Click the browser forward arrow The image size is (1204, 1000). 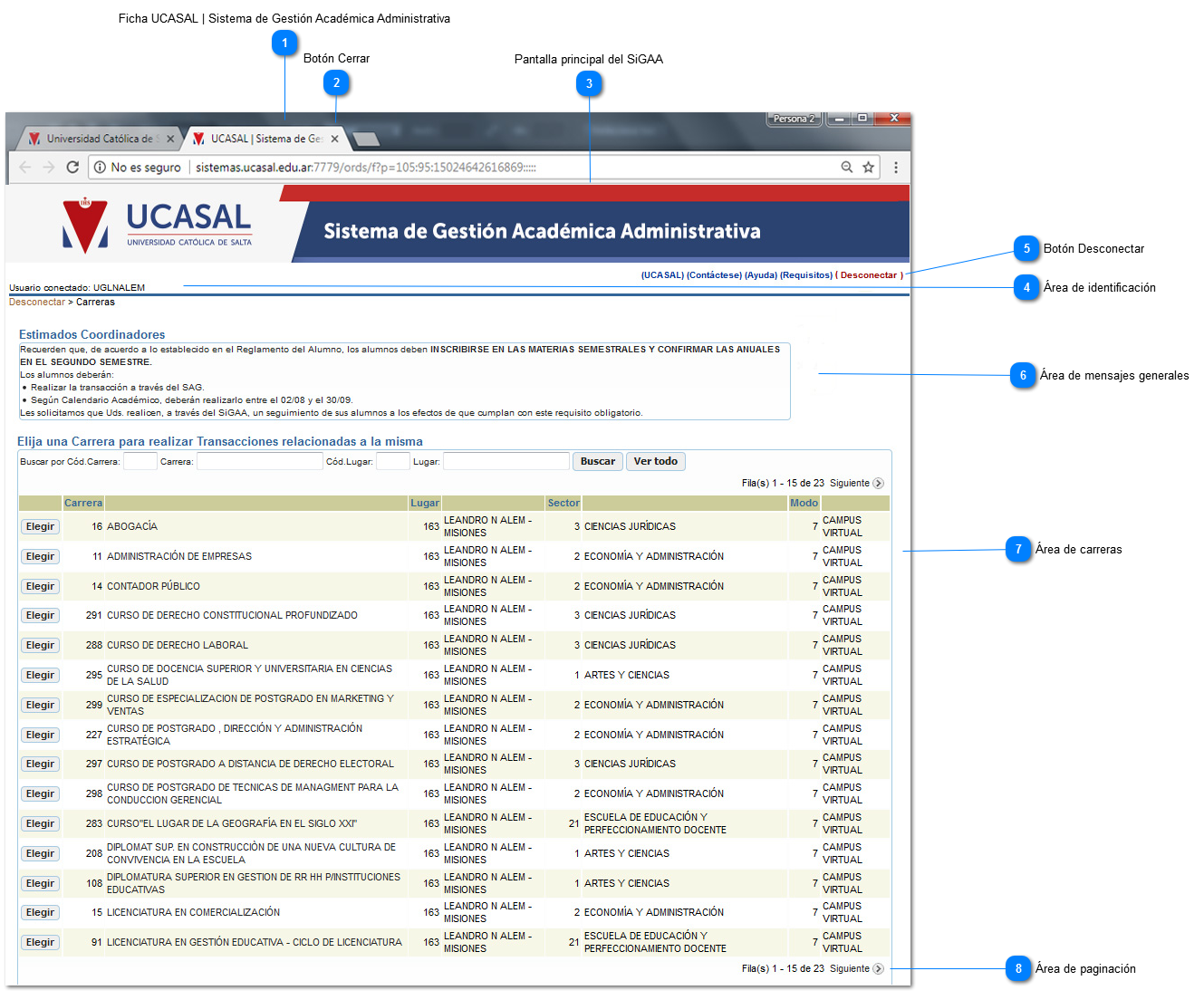49,168
